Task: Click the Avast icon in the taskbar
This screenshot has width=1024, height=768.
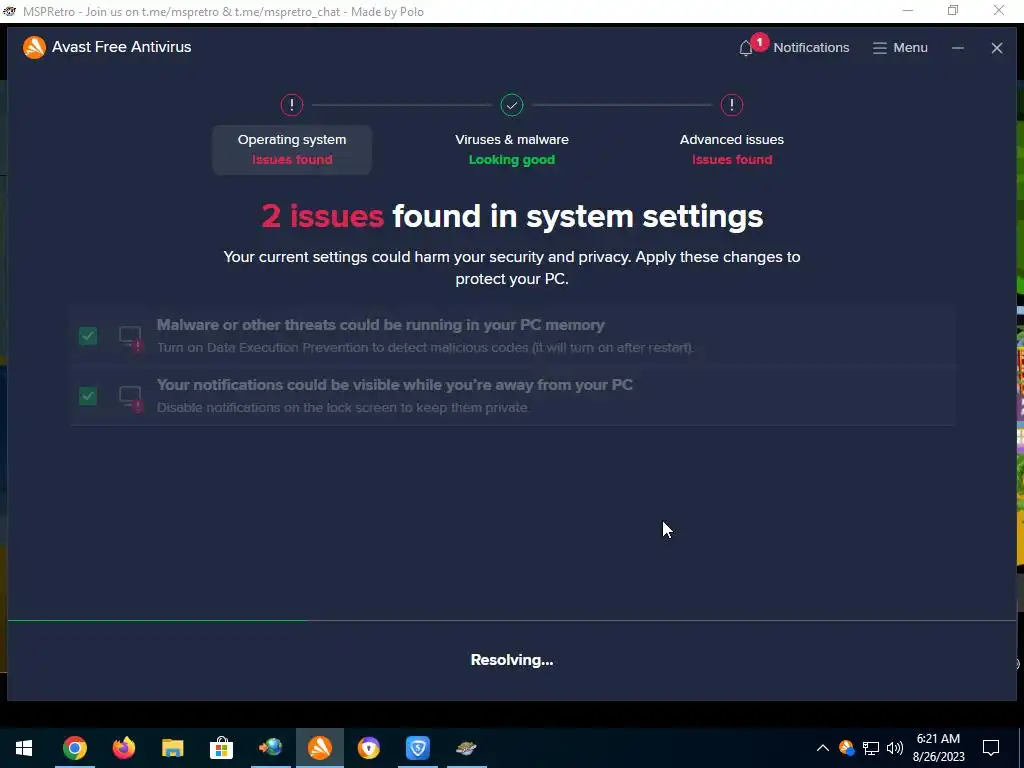Action: 319,748
